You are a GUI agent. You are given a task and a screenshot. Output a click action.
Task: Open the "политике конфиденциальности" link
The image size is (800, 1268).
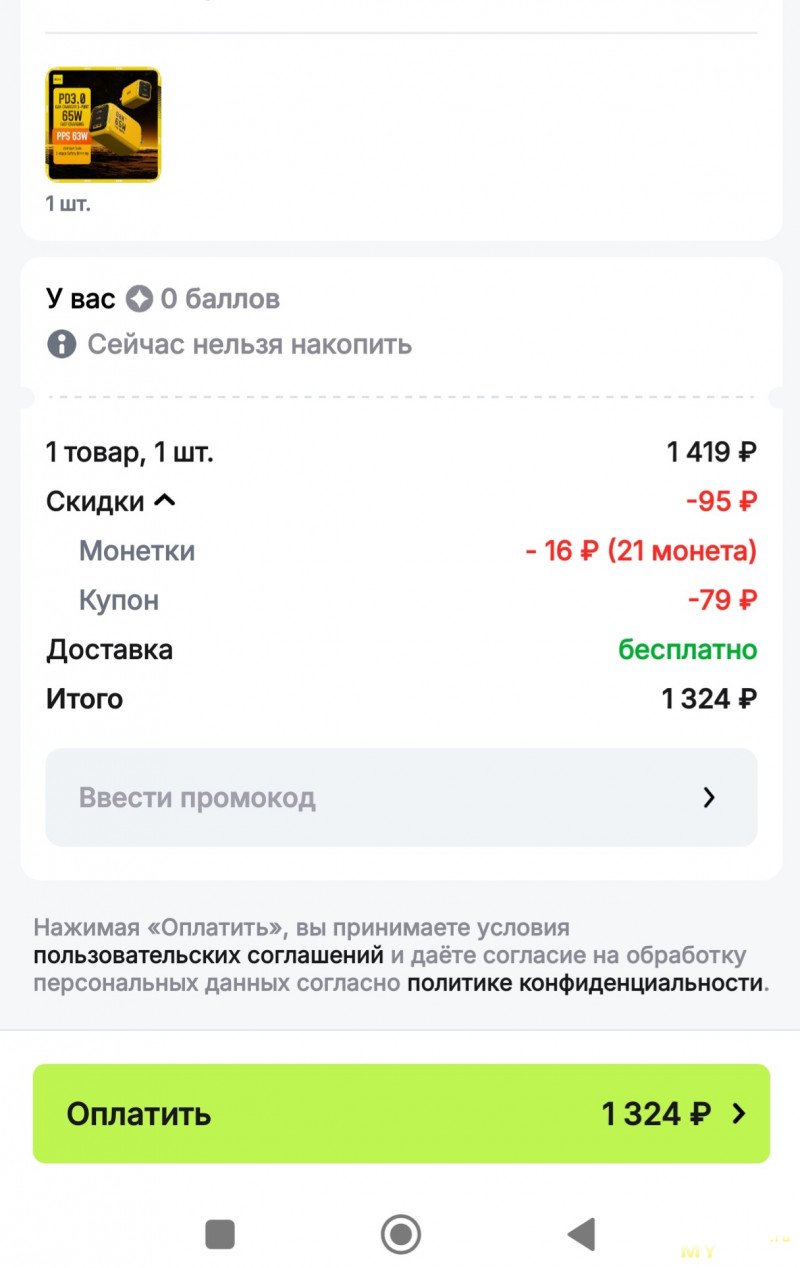[585, 982]
